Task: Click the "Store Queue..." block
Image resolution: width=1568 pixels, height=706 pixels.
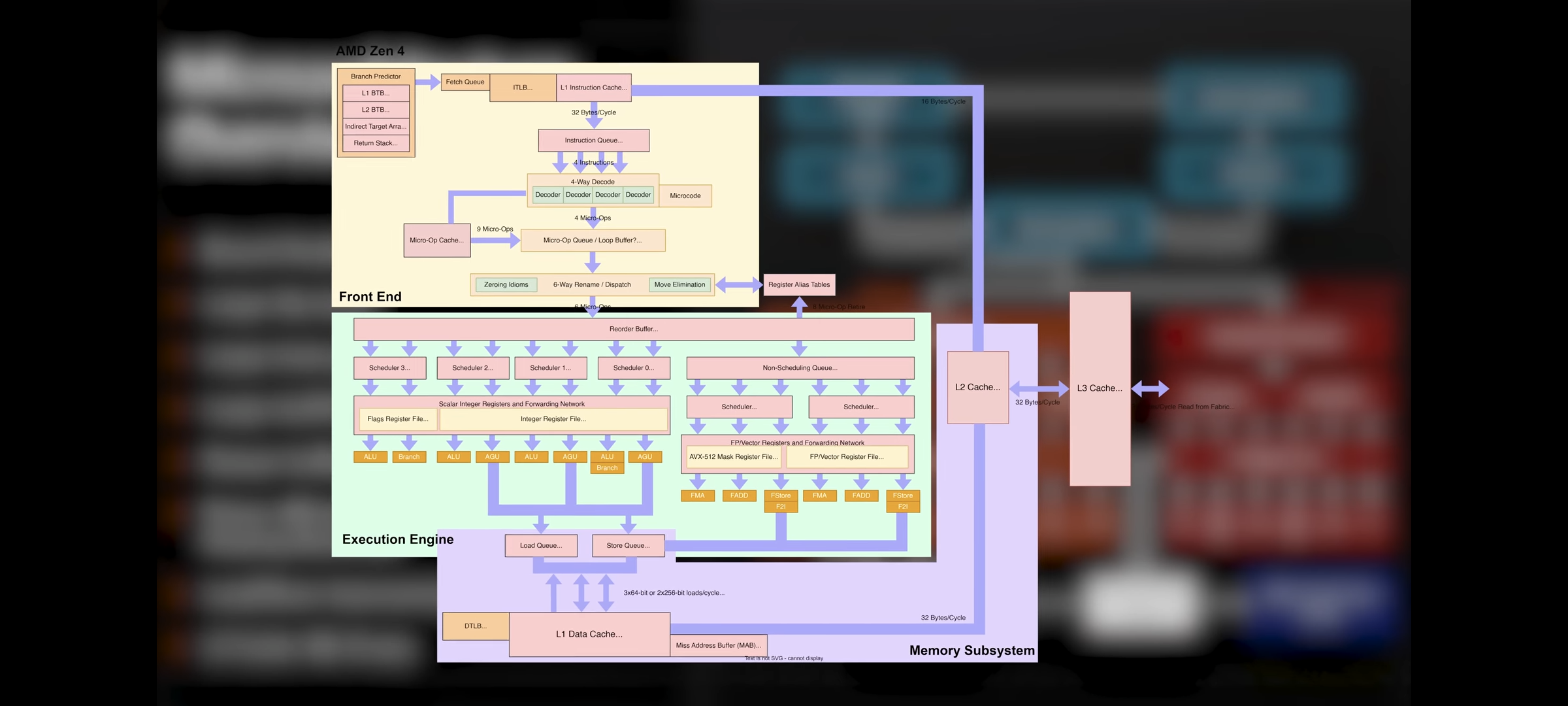Action: [x=628, y=546]
